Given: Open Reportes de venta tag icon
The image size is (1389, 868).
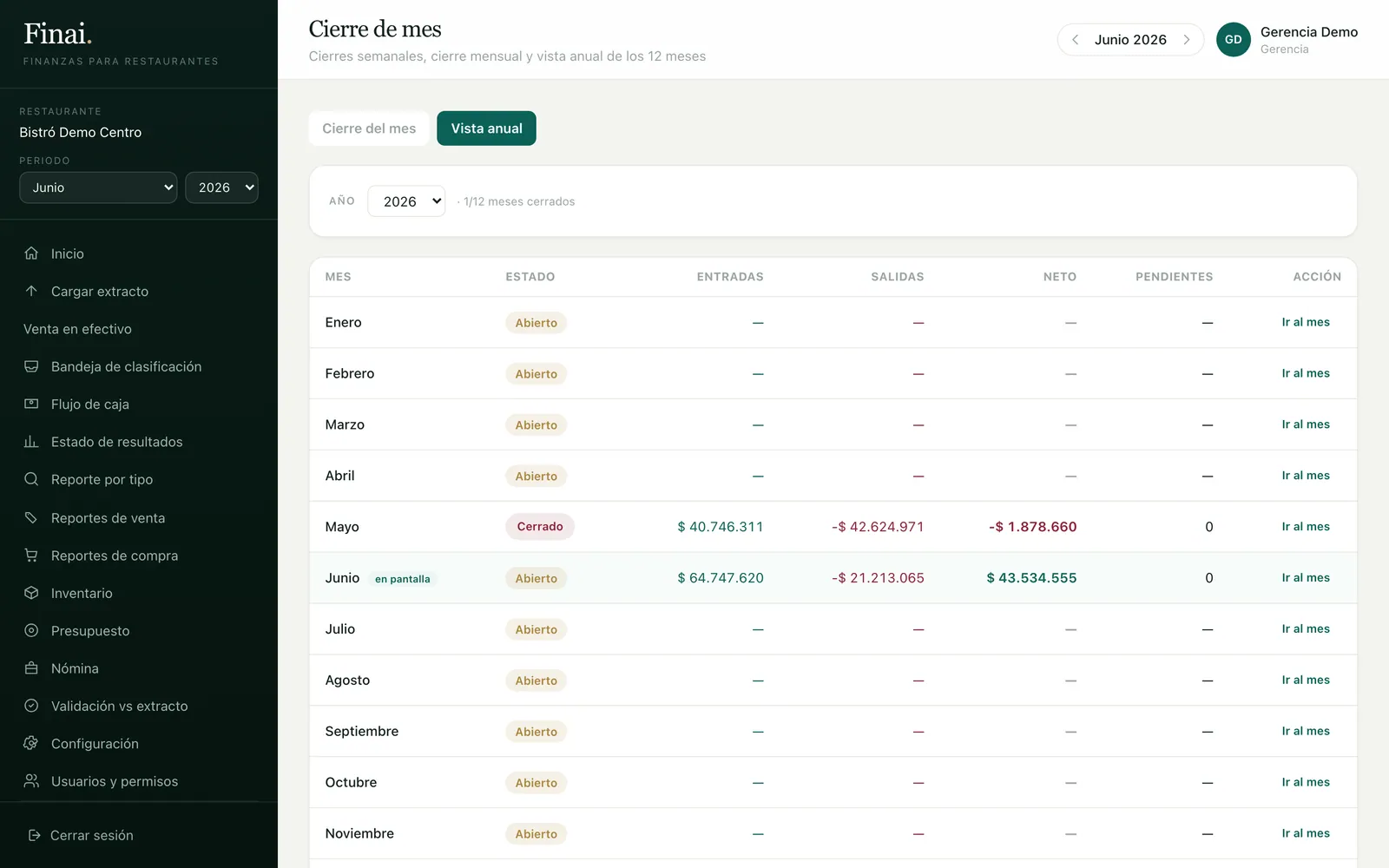Looking at the screenshot, I should pyautogui.click(x=31, y=517).
